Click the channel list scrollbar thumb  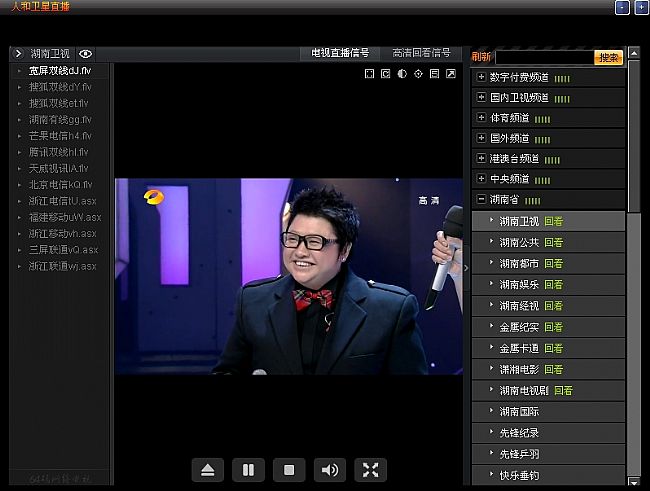(x=634, y=136)
